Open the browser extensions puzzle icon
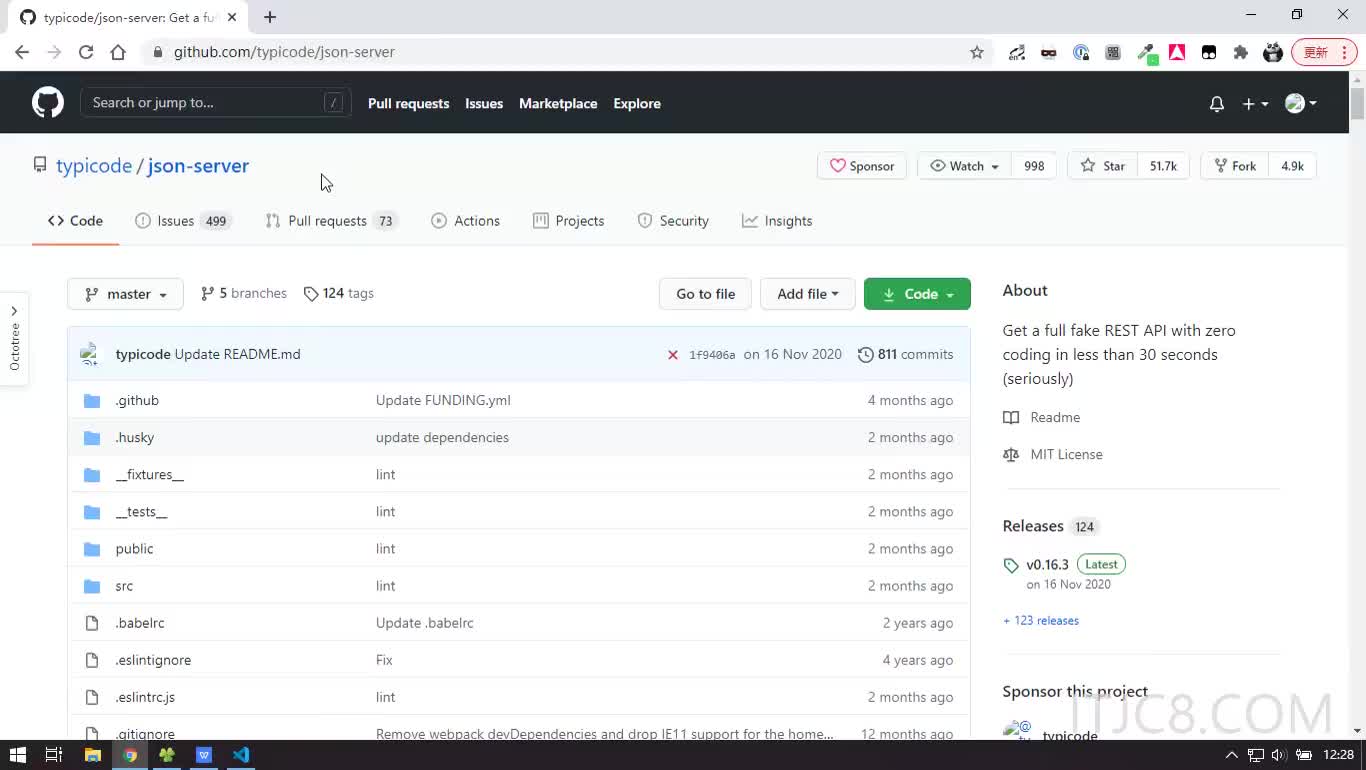This screenshot has width=1366, height=770. (x=1241, y=52)
